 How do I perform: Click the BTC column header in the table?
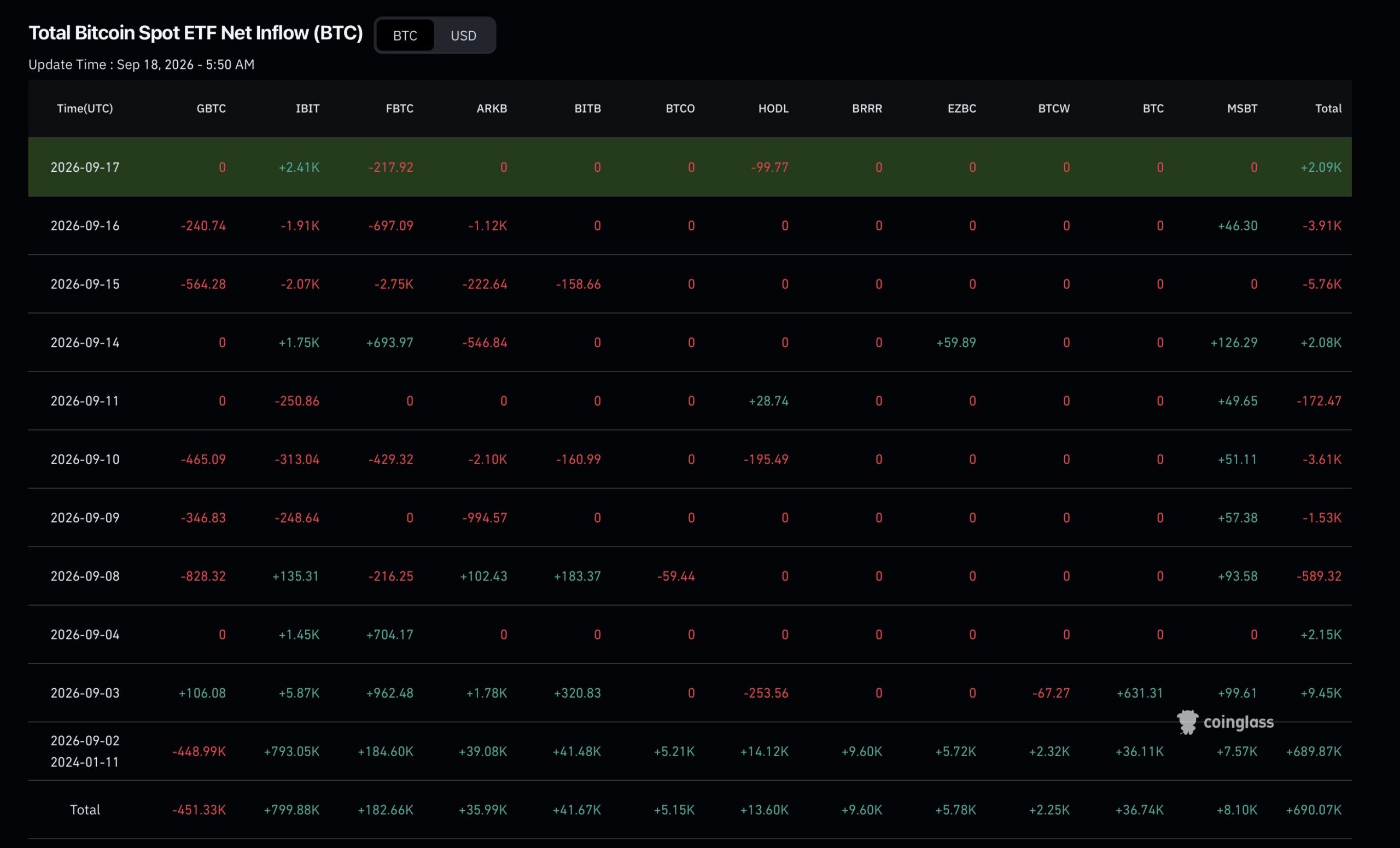click(1153, 108)
